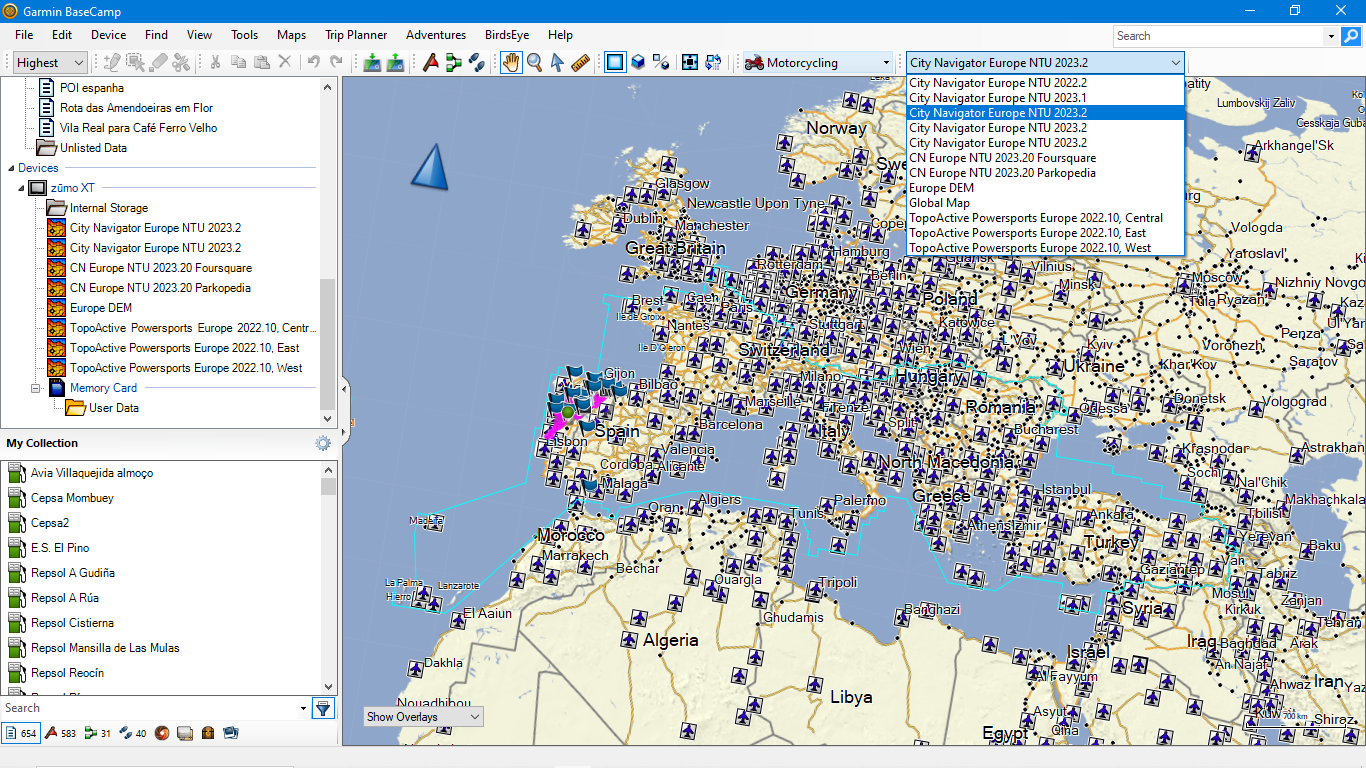Toggle the geocache treasure chest filter
This screenshot has height=768, width=1366.
coord(208,733)
